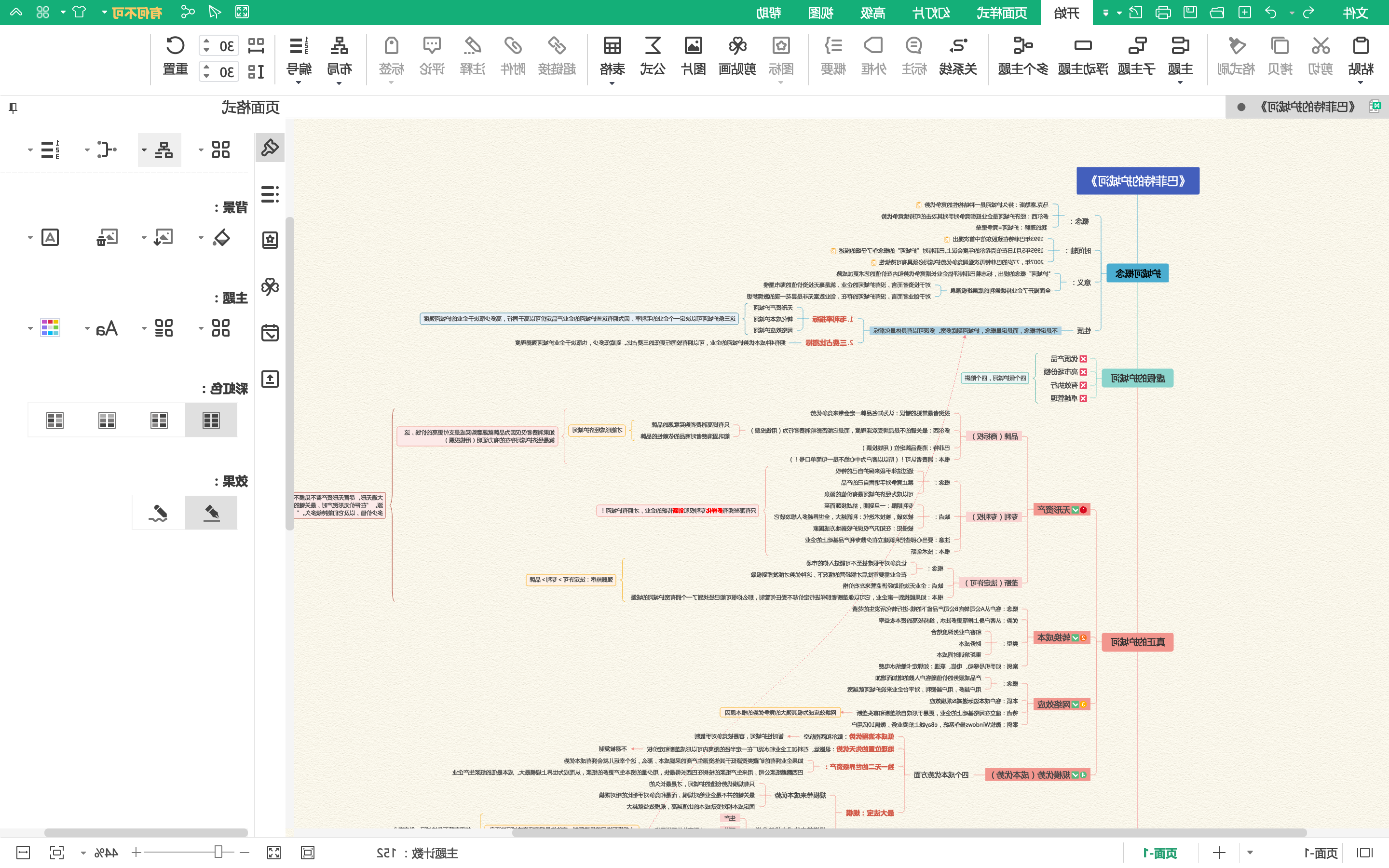Select the last rainbow color option
This screenshot has height=868, width=1389.
(x=54, y=420)
